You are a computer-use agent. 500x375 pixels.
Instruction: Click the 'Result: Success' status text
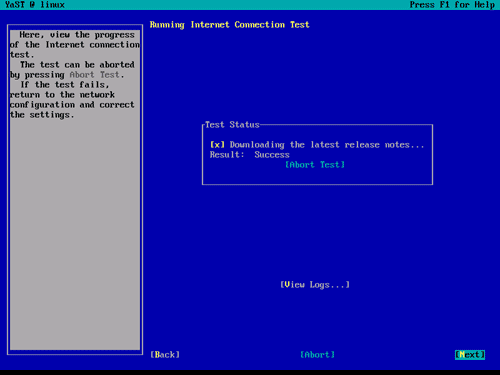pyautogui.click(x=250, y=155)
